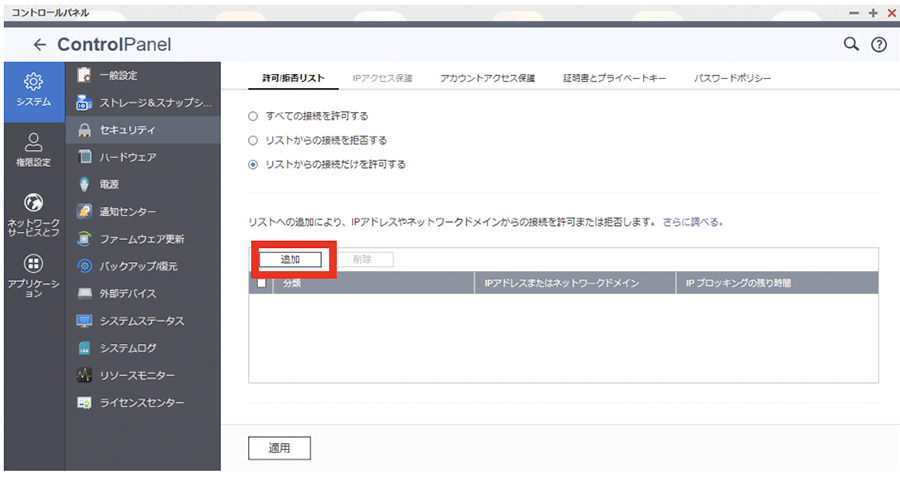The width and height of the screenshot is (900, 487).
Task: Click IP ブロッキングの残り時間 column header
Action: click(x=777, y=283)
